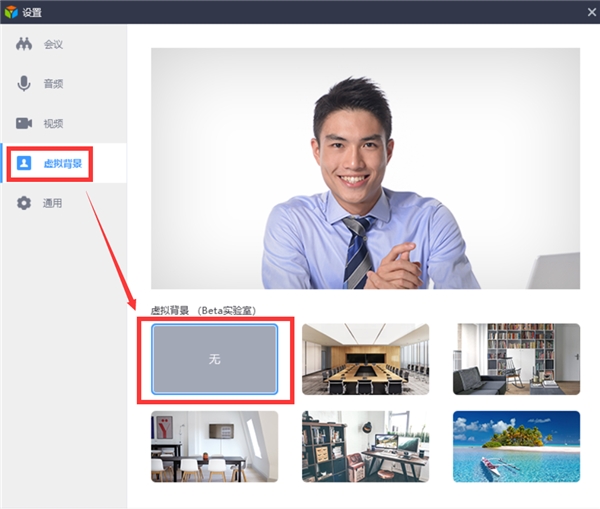Click the camera video icon
Image resolution: width=600 pixels, height=509 pixels.
coord(24,123)
